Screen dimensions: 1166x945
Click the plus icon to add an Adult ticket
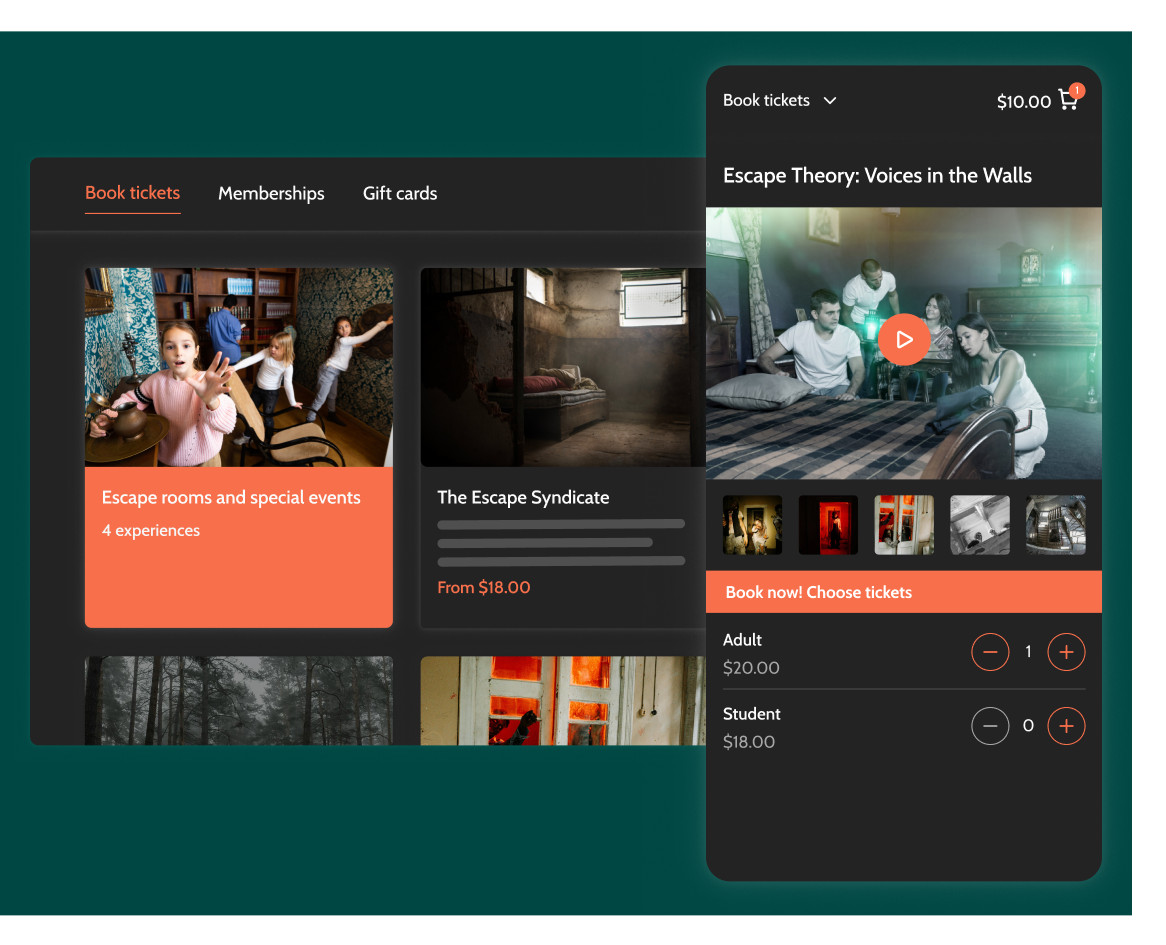tap(1066, 651)
